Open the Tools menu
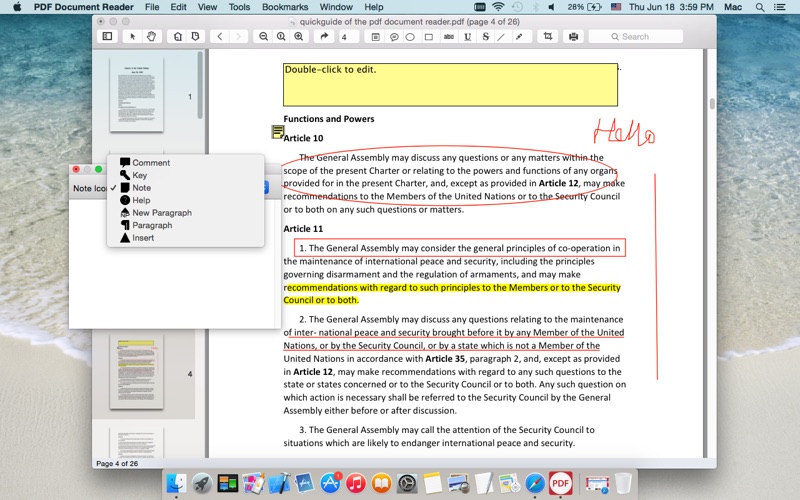This screenshot has height=500, width=800. 239,7
